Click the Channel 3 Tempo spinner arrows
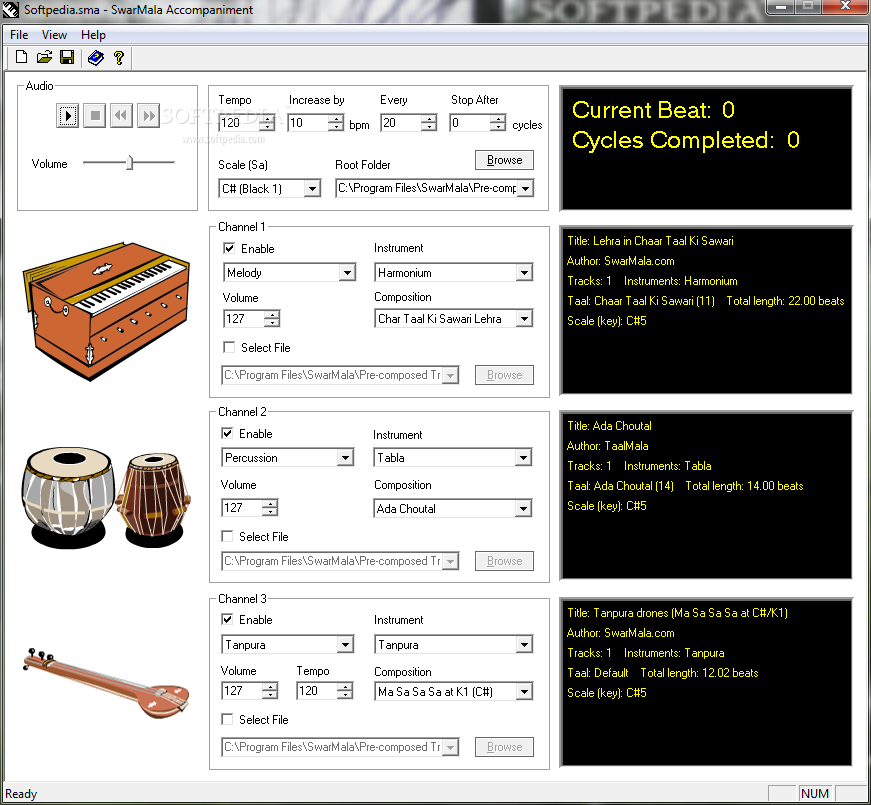The image size is (871, 805). pyautogui.click(x=345, y=691)
